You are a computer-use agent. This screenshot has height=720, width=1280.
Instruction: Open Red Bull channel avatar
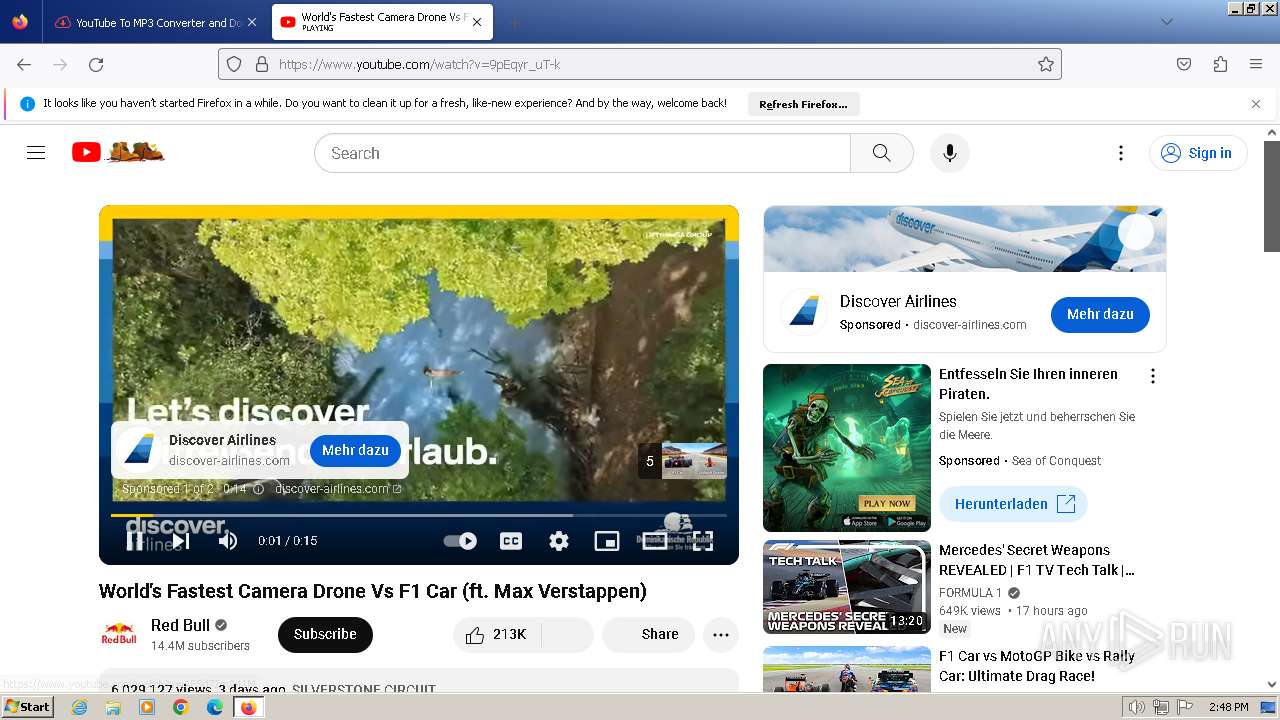(x=119, y=634)
